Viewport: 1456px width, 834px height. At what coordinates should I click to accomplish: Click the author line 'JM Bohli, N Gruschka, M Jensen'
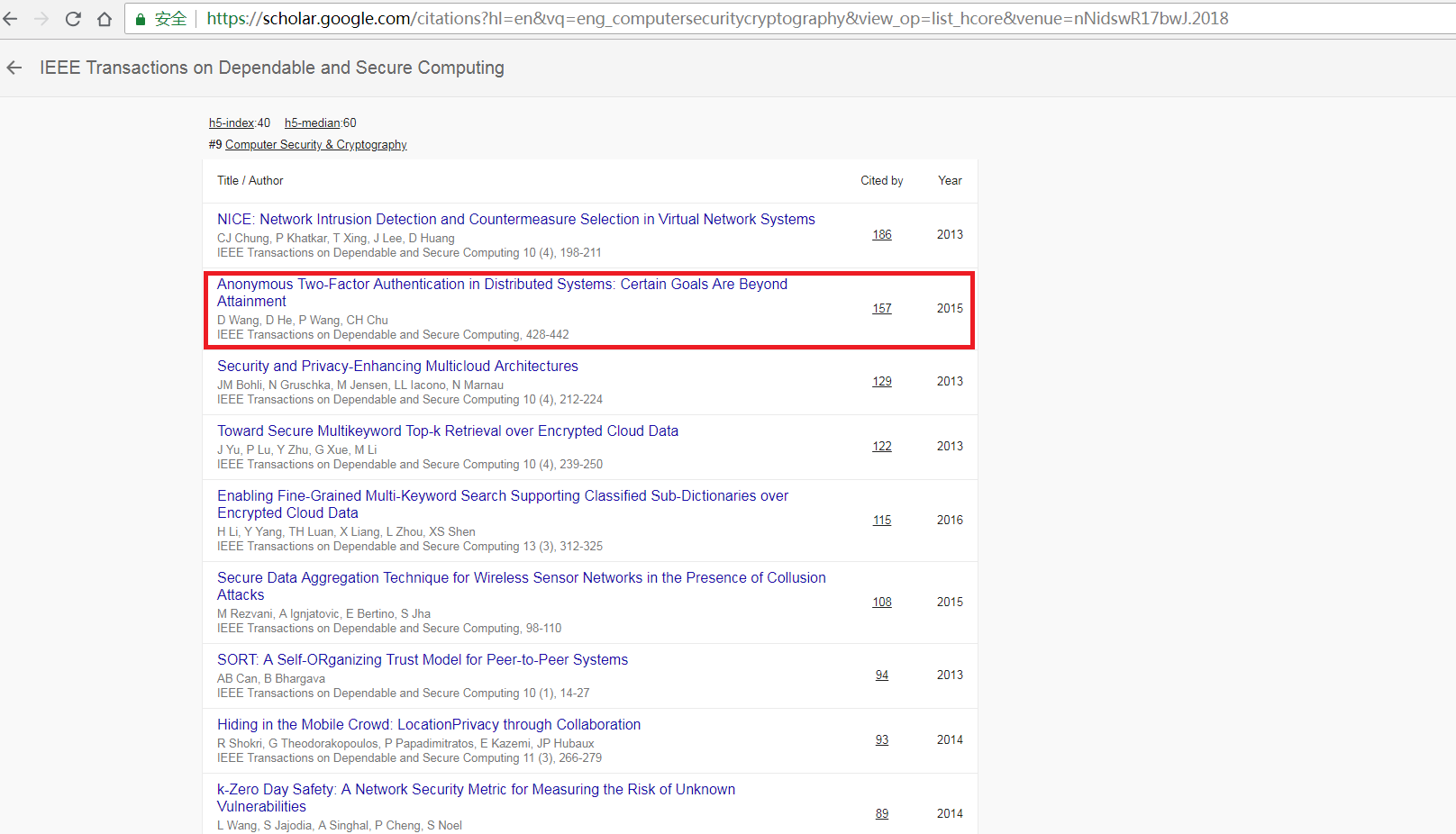point(360,385)
